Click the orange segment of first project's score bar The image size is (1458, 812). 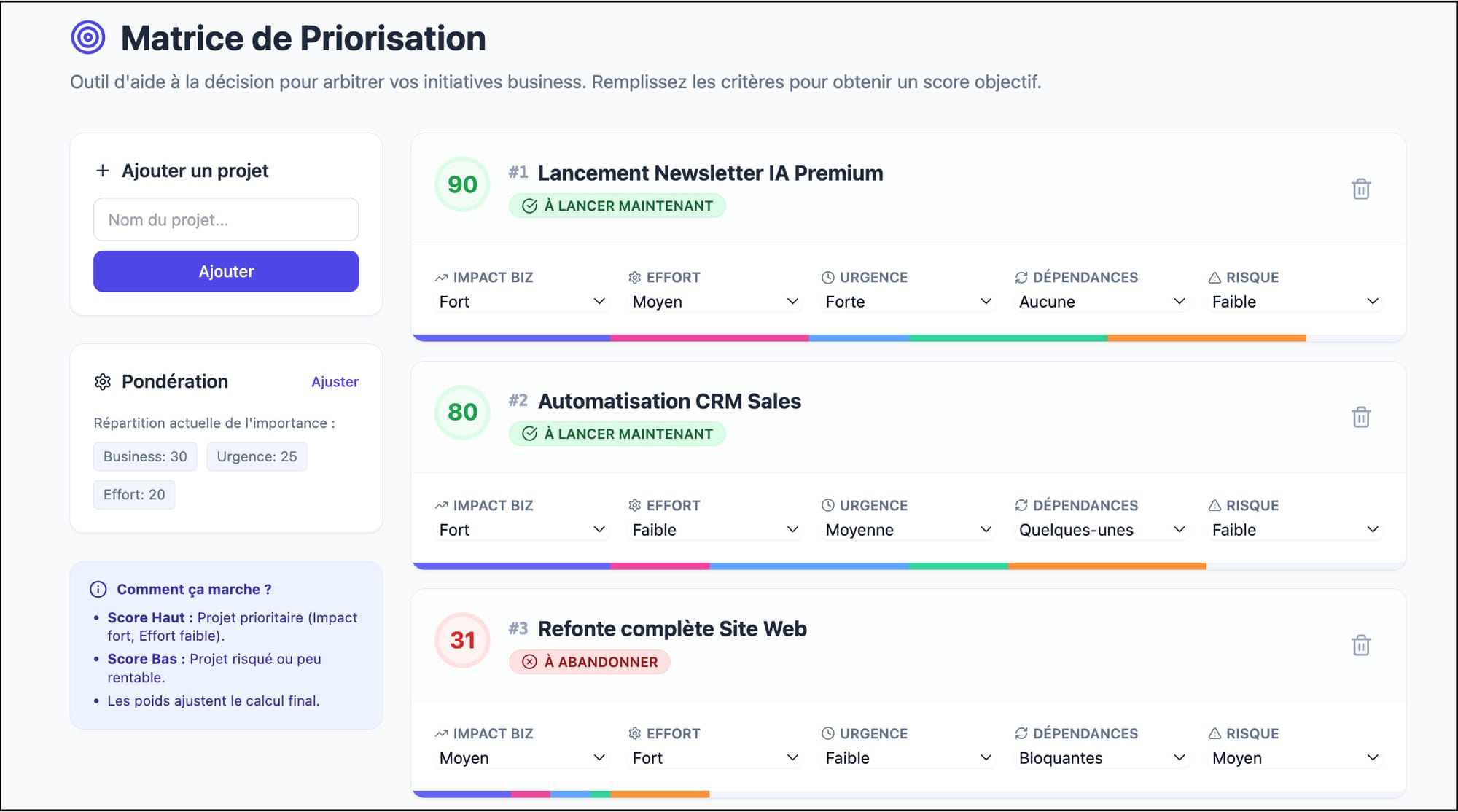[x=1206, y=338]
